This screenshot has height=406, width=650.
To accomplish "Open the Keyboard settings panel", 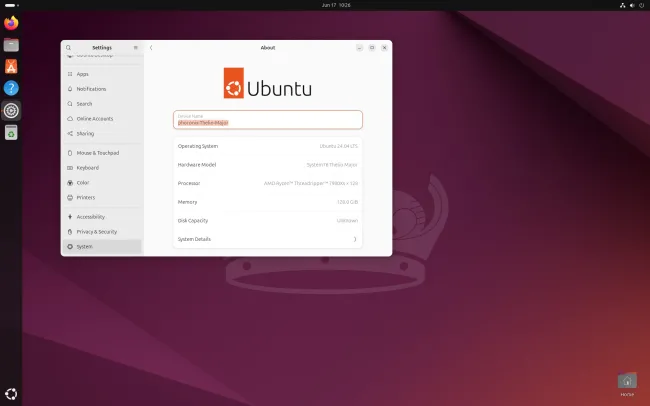I will [x=88, y=168].
